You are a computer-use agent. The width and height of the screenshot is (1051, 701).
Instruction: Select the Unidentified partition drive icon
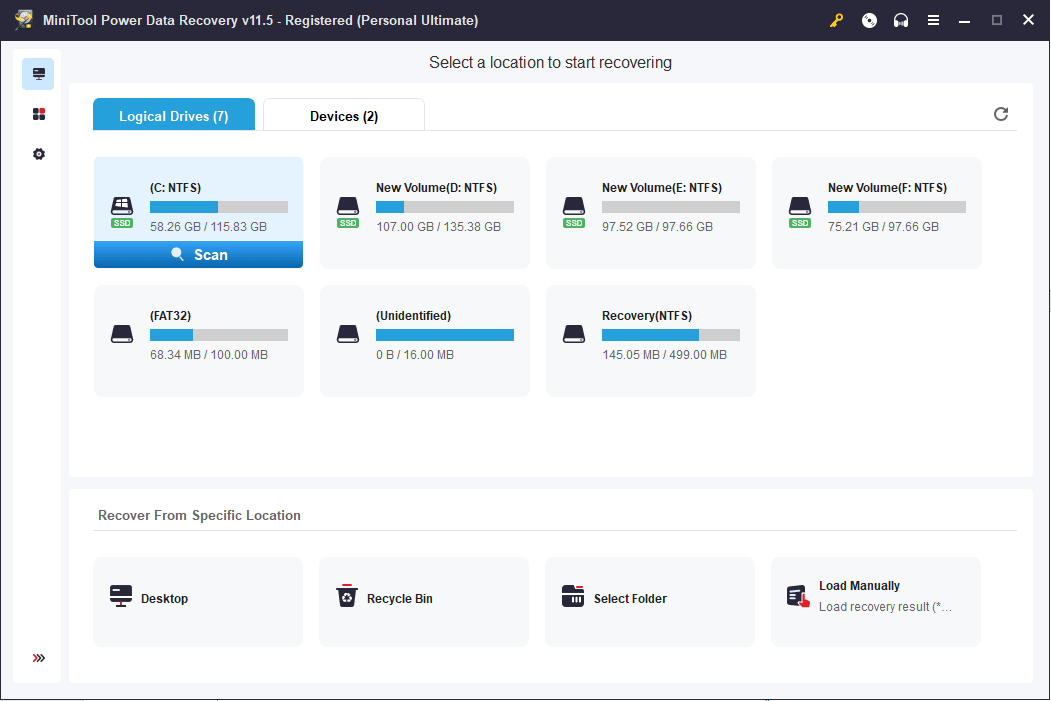(x=348, y=334)
